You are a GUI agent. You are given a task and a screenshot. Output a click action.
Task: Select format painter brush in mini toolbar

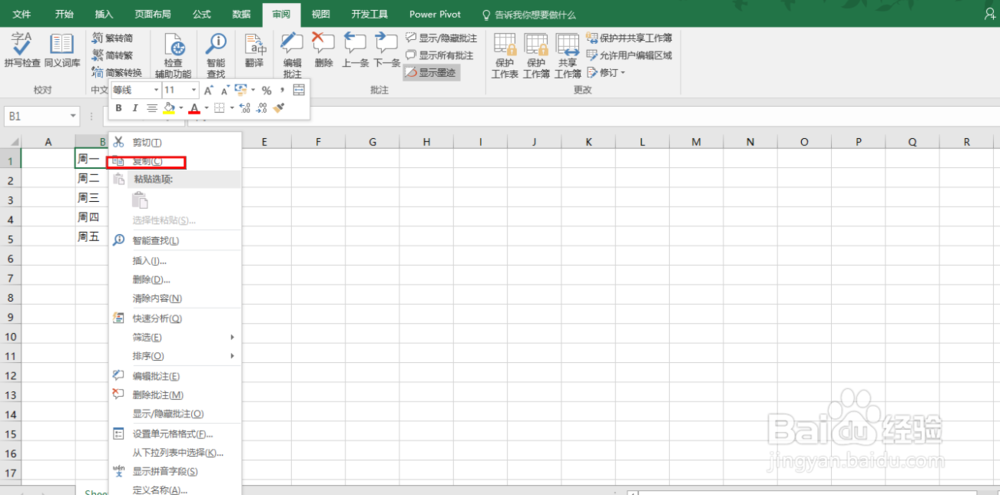pos(278,108)
